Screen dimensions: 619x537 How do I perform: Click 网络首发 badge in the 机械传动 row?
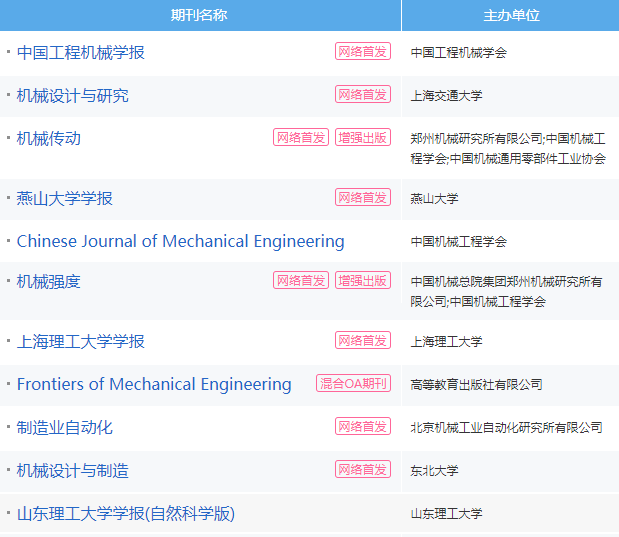point(301,137)
